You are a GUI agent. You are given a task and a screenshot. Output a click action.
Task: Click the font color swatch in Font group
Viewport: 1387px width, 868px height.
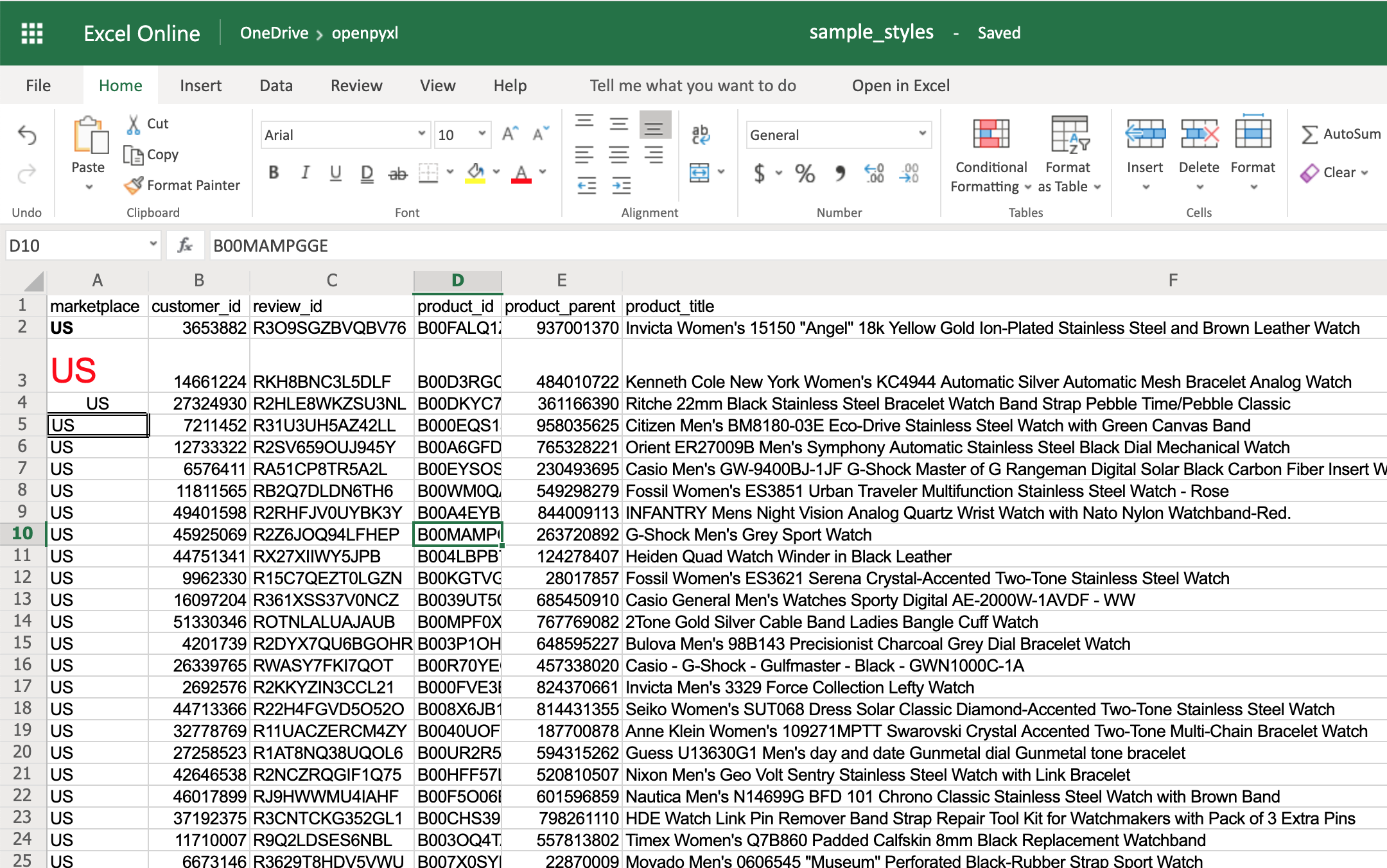pos(522,174)
